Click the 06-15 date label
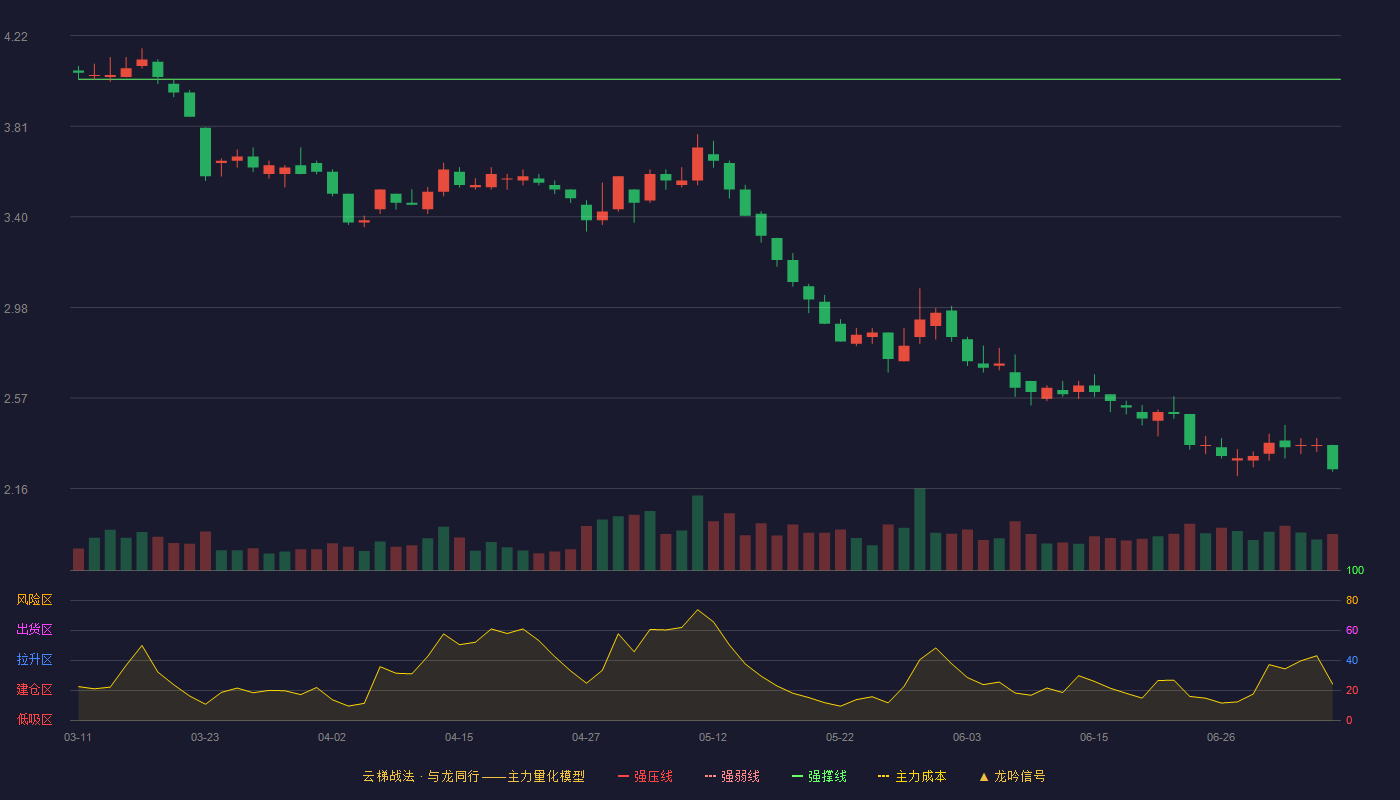The width and height of the screenshot is (1400, 800). point(1094,737)
